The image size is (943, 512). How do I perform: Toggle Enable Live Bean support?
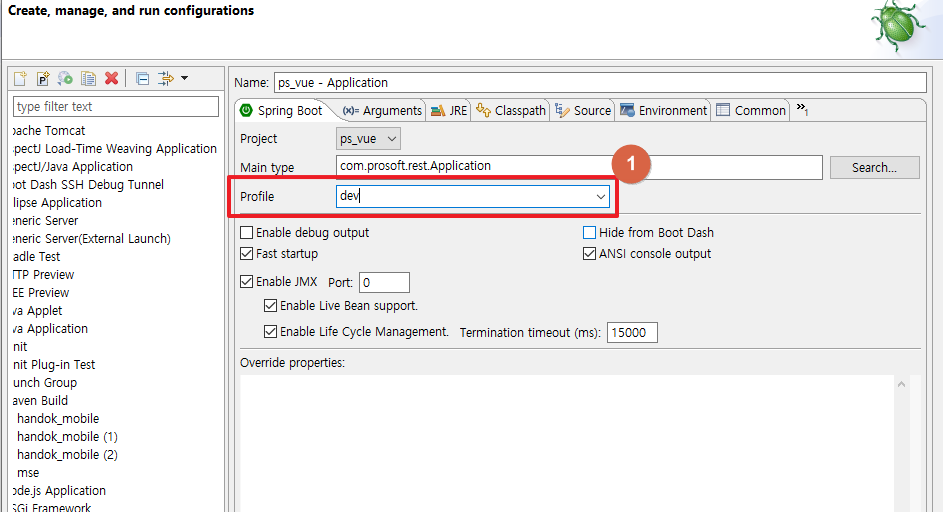click(x=271, y=306)
